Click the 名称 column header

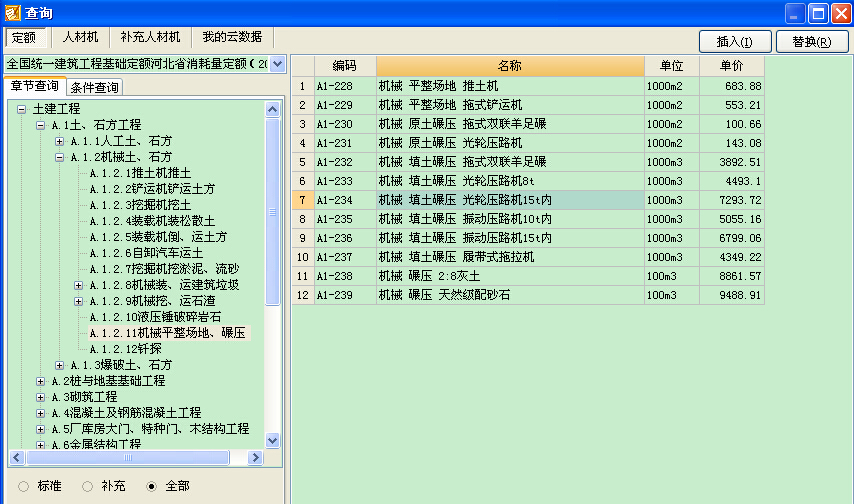click(510, 66)
